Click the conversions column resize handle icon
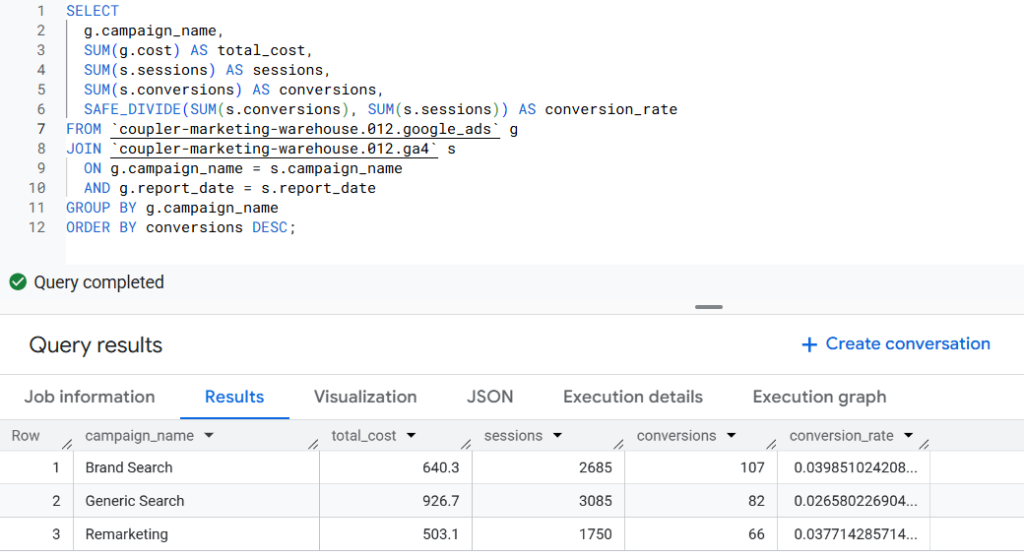Image resolution: width=1024 pixels, height=557 pixels. (x=771, y=444)
